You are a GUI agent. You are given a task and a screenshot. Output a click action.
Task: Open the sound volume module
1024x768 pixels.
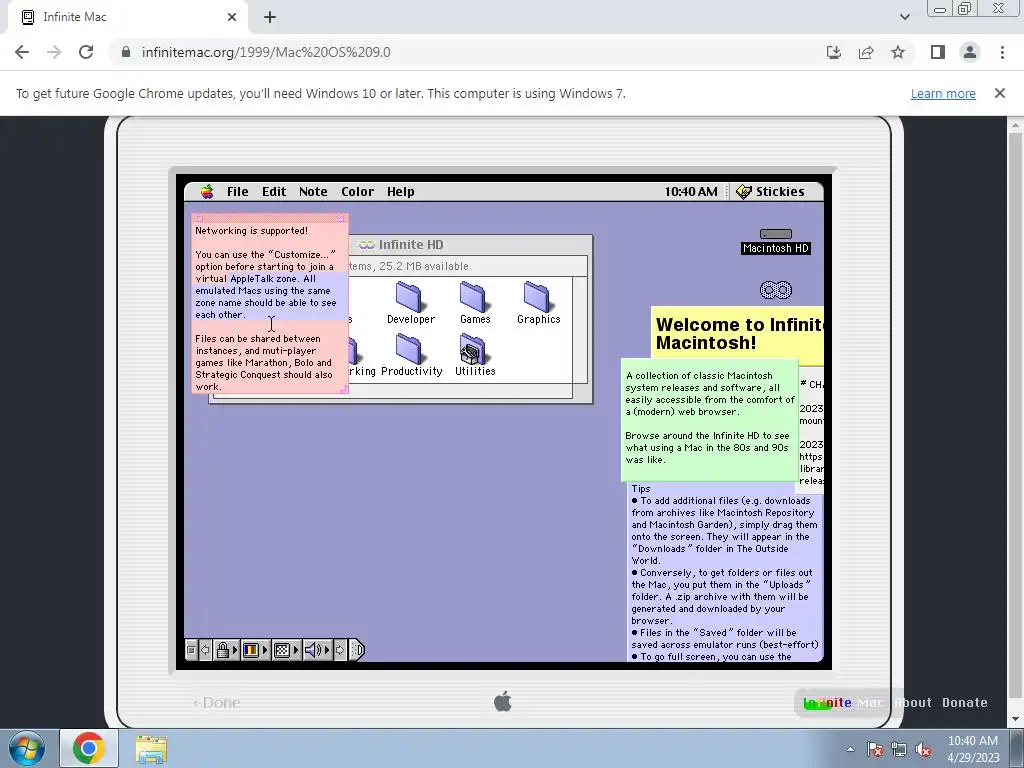point(313,650)
